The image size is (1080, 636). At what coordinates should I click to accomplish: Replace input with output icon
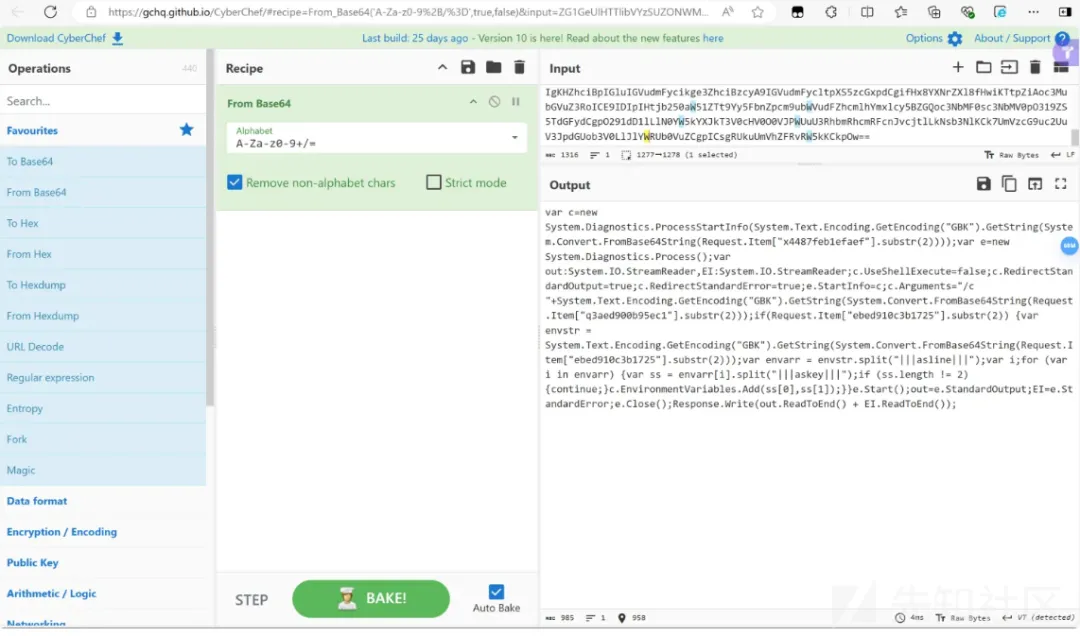[x=1035, y=184]
